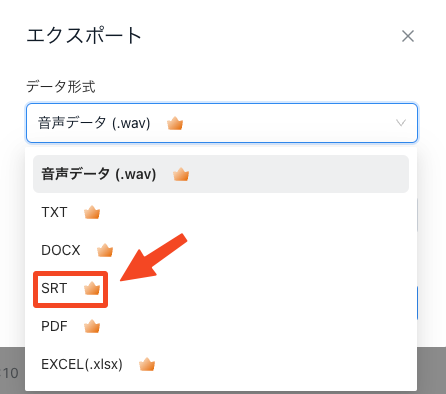Image resolution: width=446 pixels, height=394 pixels.
Task: Click the データ形式 field label
Action: [x=61, y=87]
